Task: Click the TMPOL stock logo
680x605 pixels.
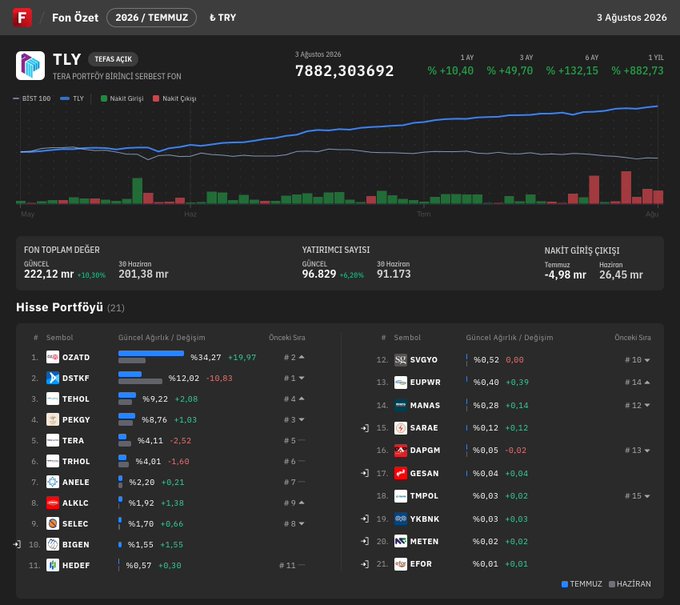Action: click(x=400, y=496)
